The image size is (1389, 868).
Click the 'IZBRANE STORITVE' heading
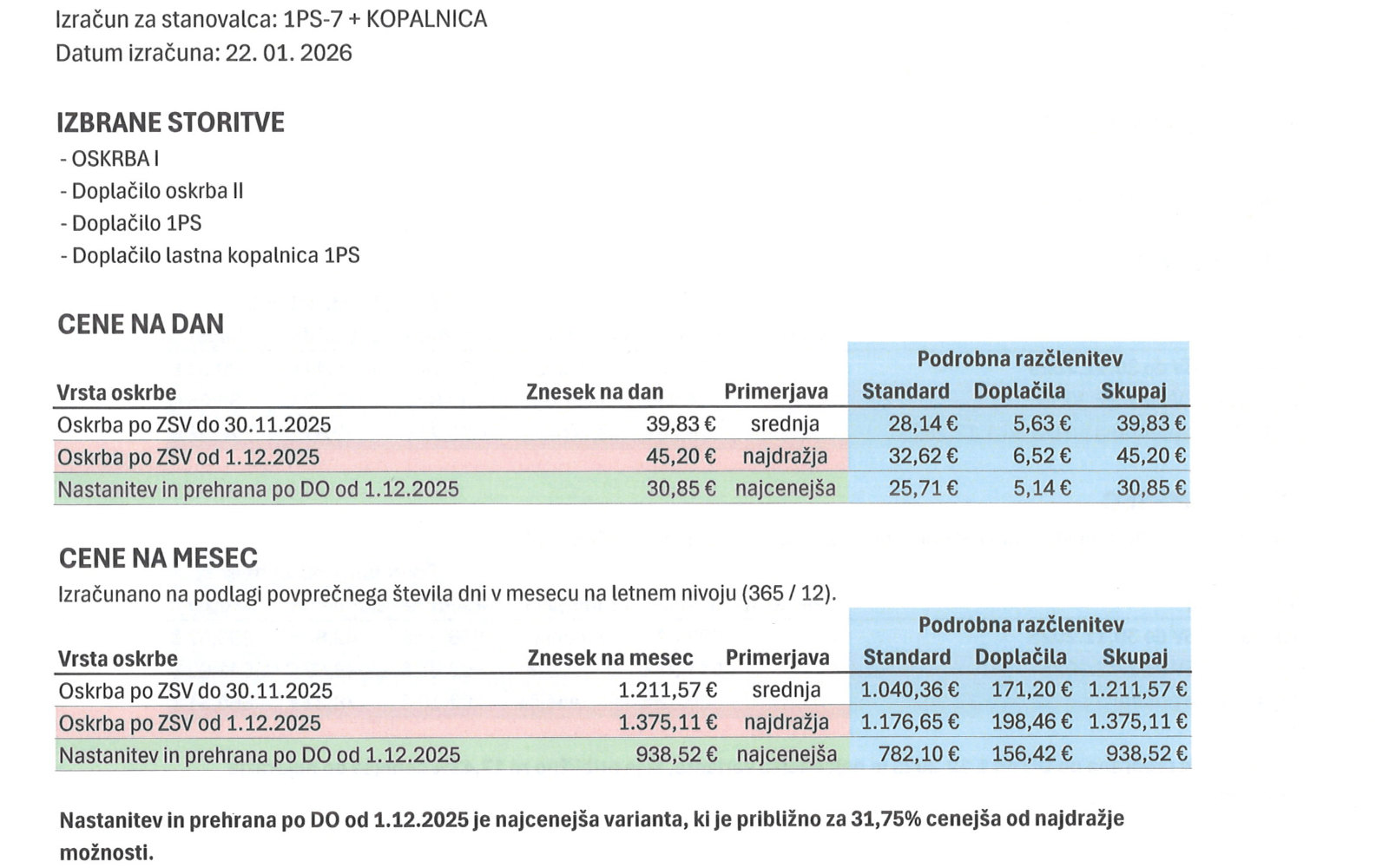click(170, 122)
